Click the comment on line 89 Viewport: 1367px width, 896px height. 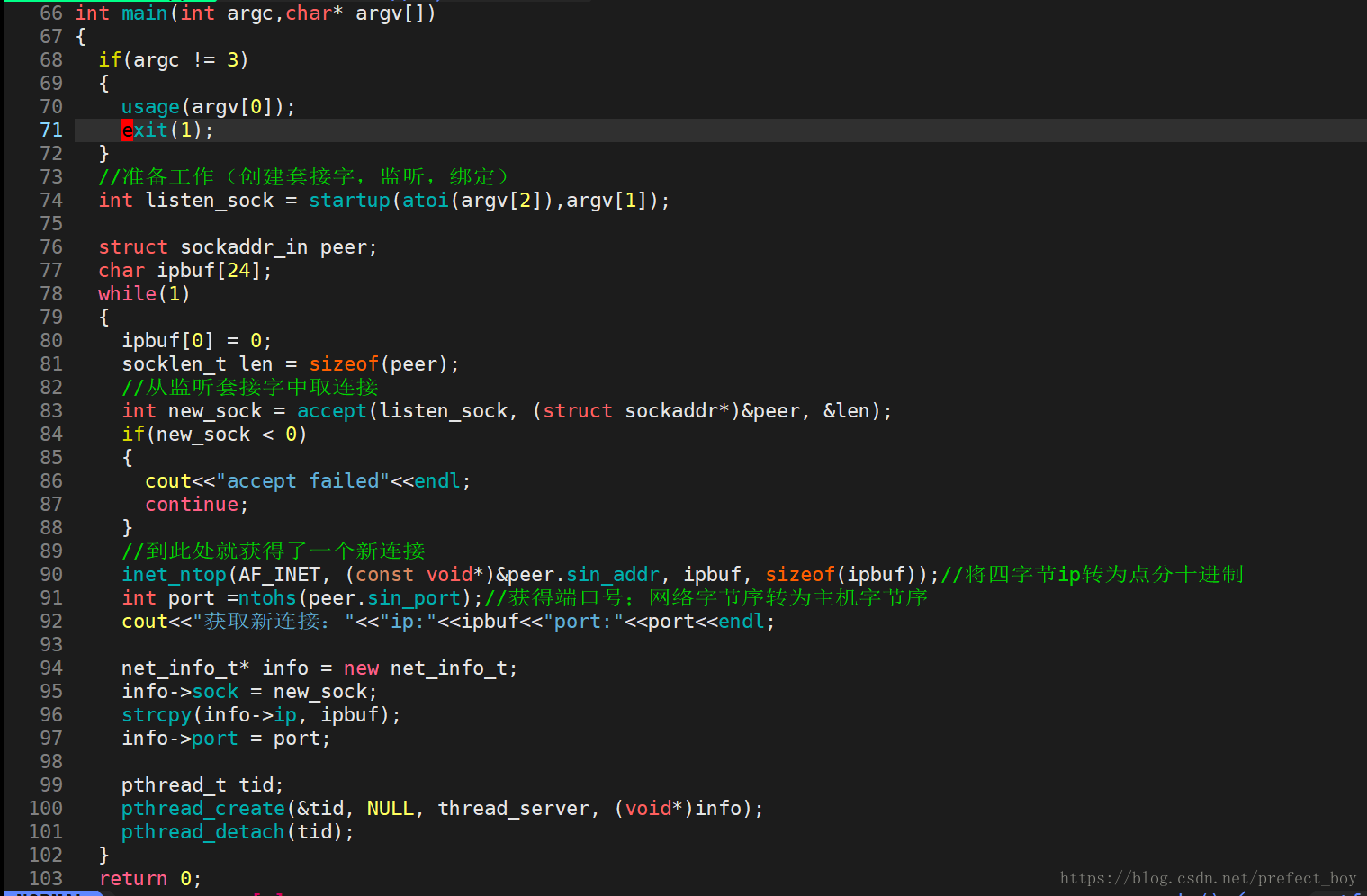pyautogui.click(x=274, y=551)
